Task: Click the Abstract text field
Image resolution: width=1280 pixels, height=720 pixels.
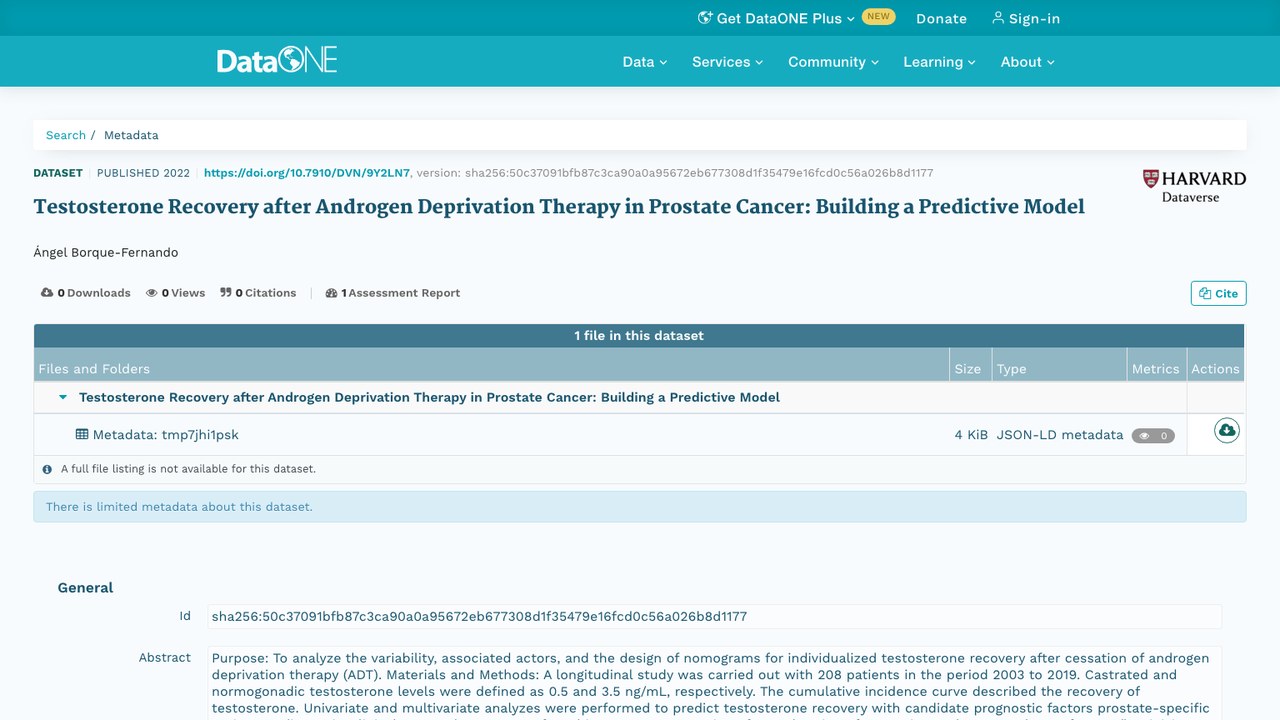Action: pyautogui.click(x=714, y=683)
